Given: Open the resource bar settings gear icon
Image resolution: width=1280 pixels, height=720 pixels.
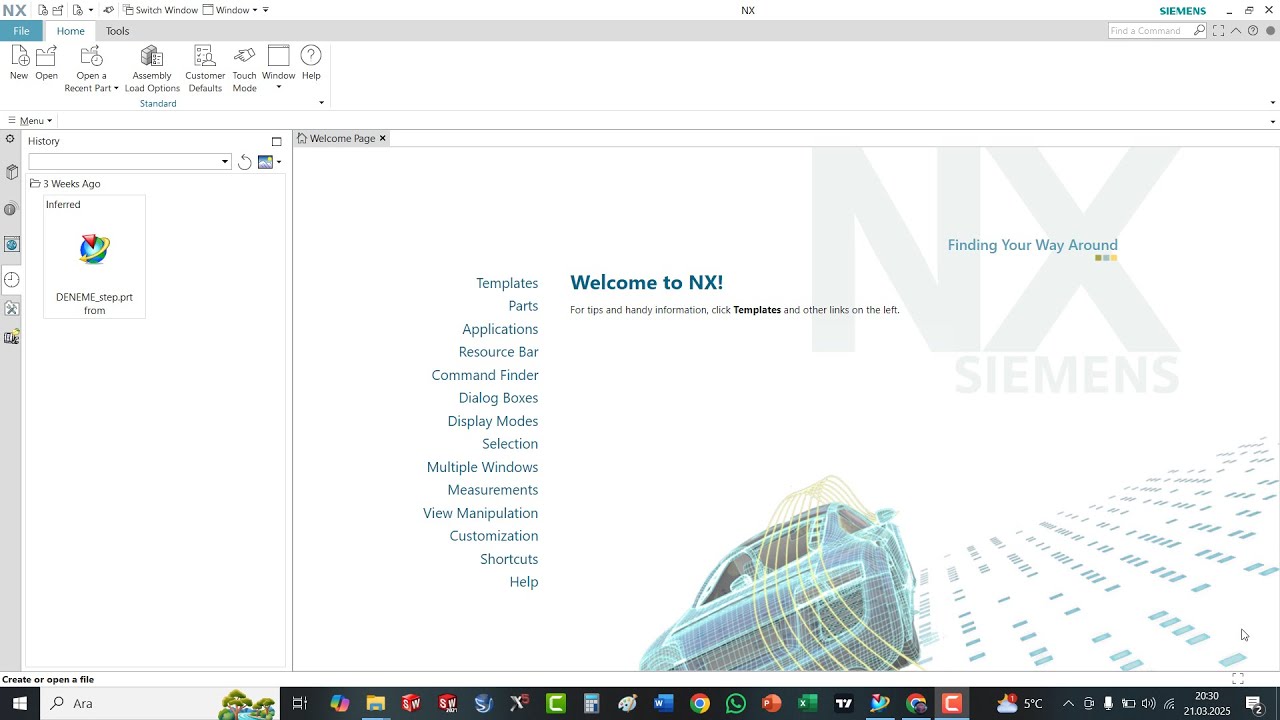Looking at the screenshot, I should click(x=10, y=139).
